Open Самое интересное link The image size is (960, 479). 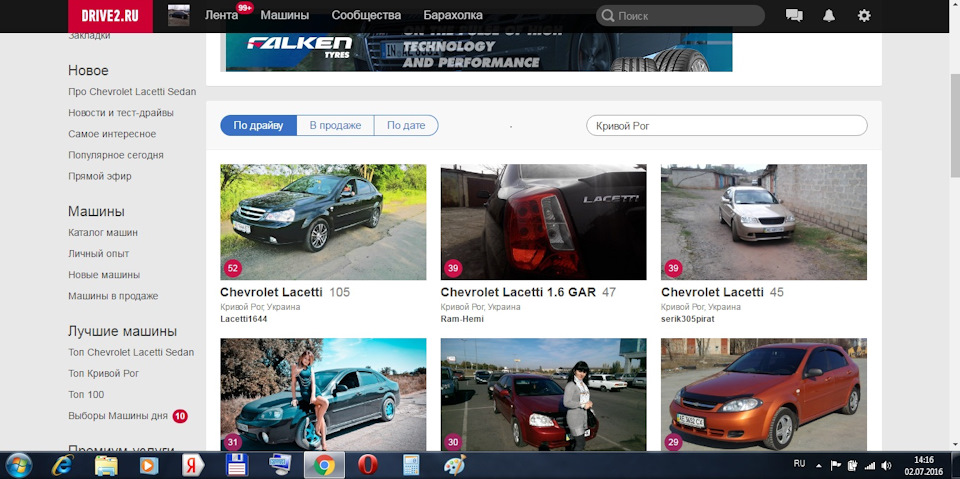point(112,134)
